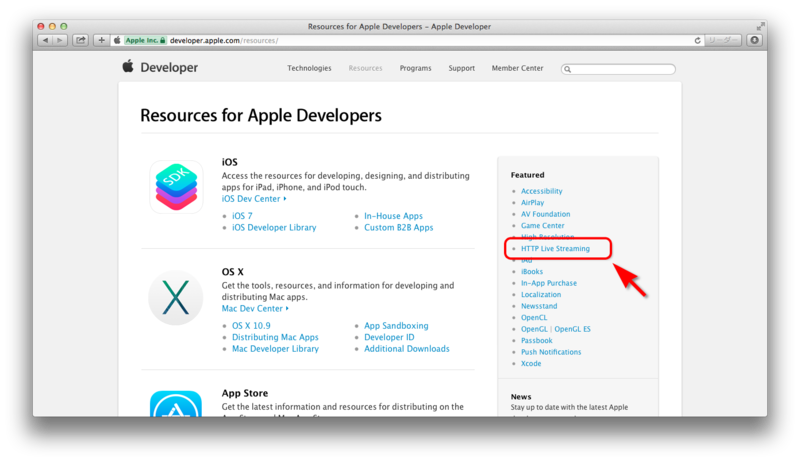Toggle fullscreen with the window expand arrows
800x462 pixels.
pos(760,26)
